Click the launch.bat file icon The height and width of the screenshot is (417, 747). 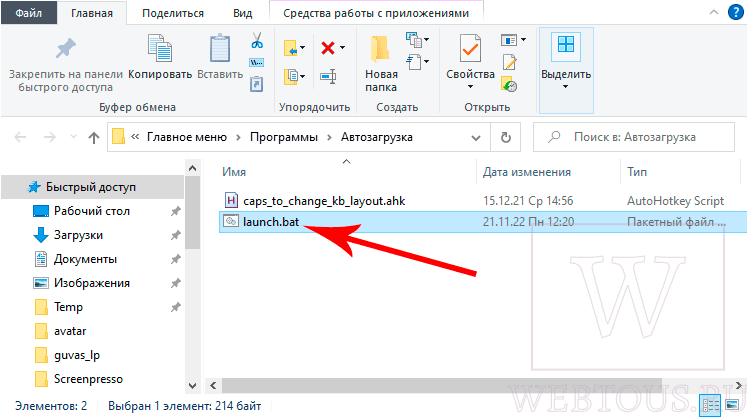click(x=231, y=222)
